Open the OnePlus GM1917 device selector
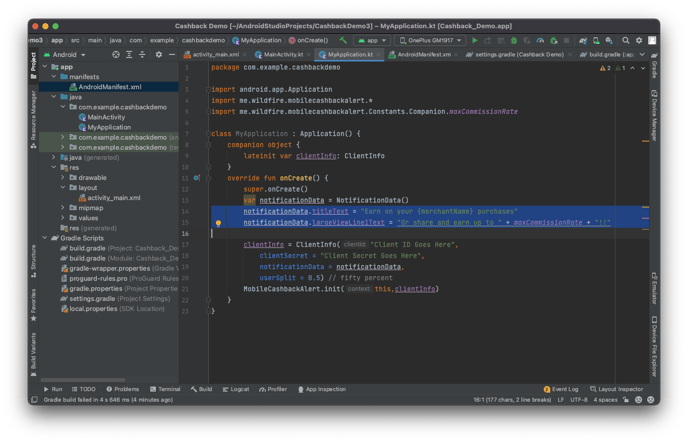688x442 pixels. (x=432, y=39)
